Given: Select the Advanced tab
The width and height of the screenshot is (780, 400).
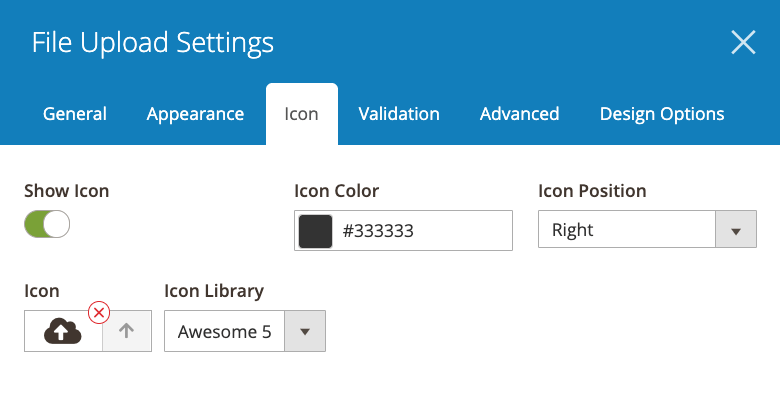Looking at the screenshot, I should click(519, 114).
